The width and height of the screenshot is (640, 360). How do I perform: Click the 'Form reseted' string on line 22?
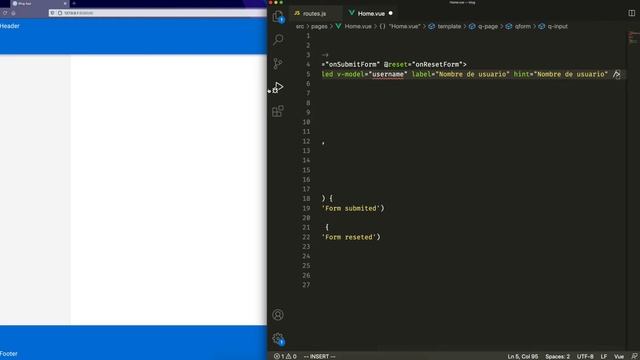click(x=349, y=237)
